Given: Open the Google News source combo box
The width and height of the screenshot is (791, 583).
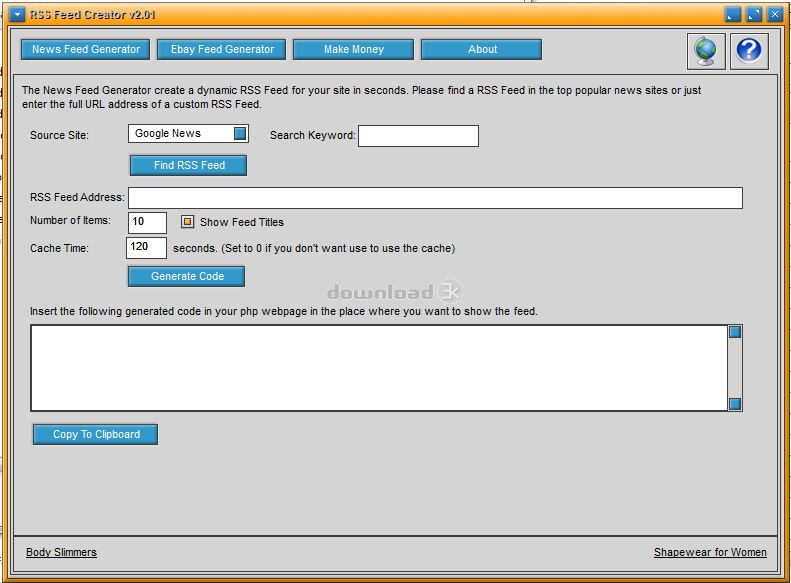Looking at the screenshot, I should pyautogui.click(x=188, y=134).
